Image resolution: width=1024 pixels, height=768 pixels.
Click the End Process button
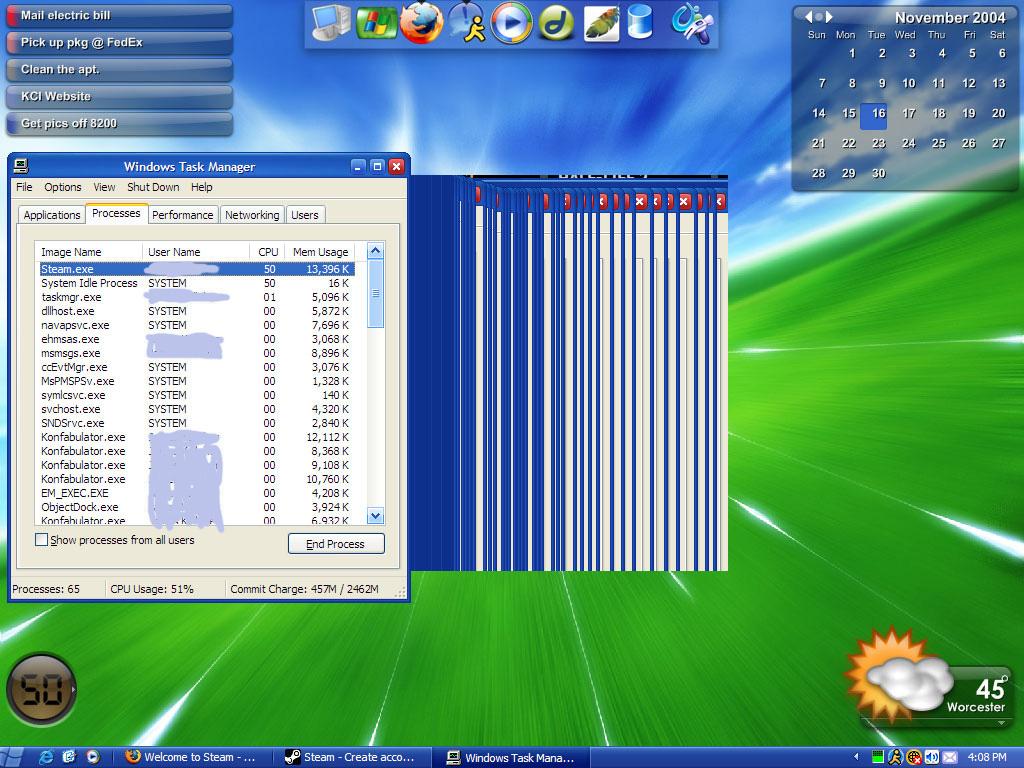(x=335, y=544)
